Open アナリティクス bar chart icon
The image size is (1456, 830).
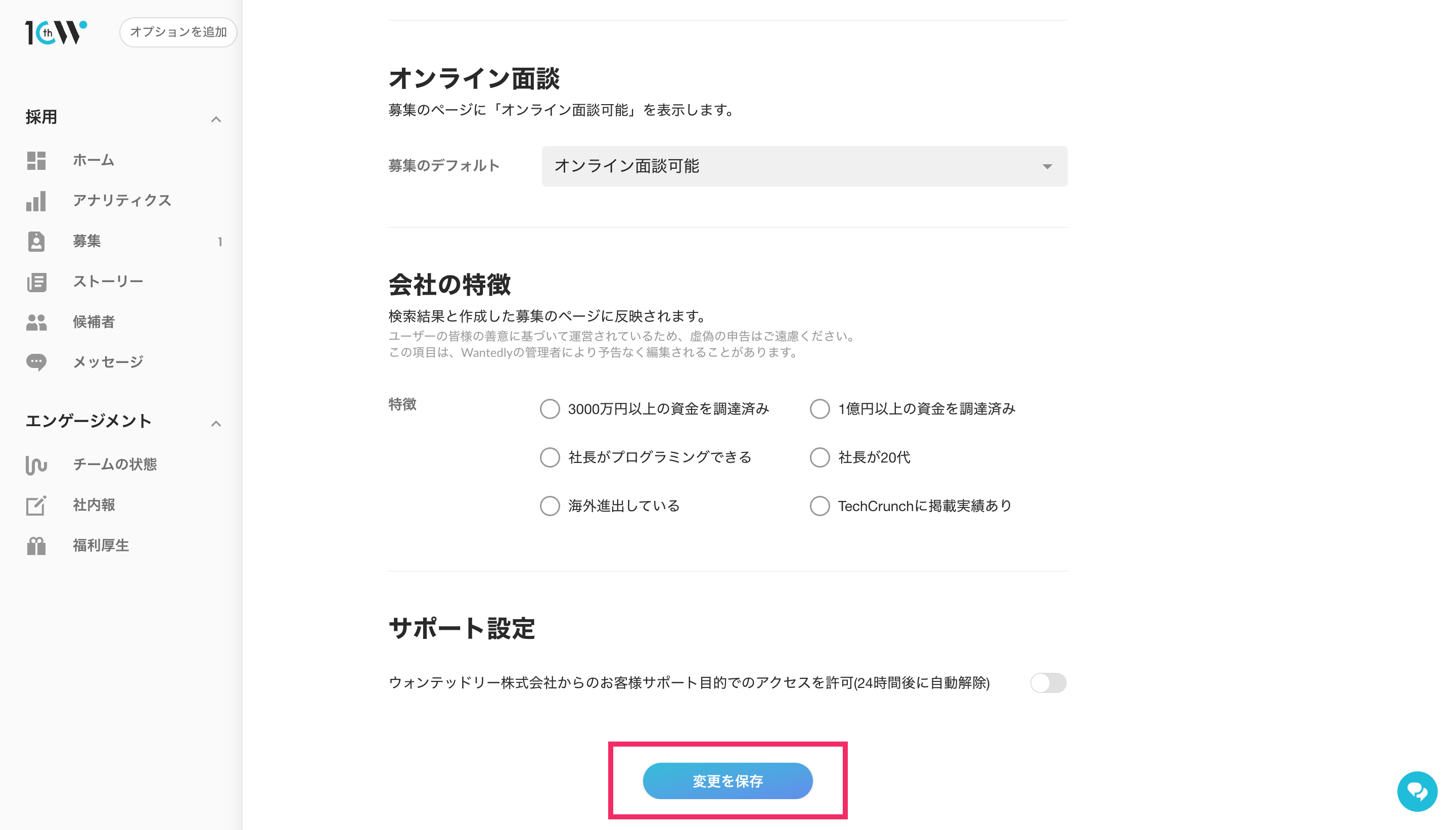click(36, 201)
